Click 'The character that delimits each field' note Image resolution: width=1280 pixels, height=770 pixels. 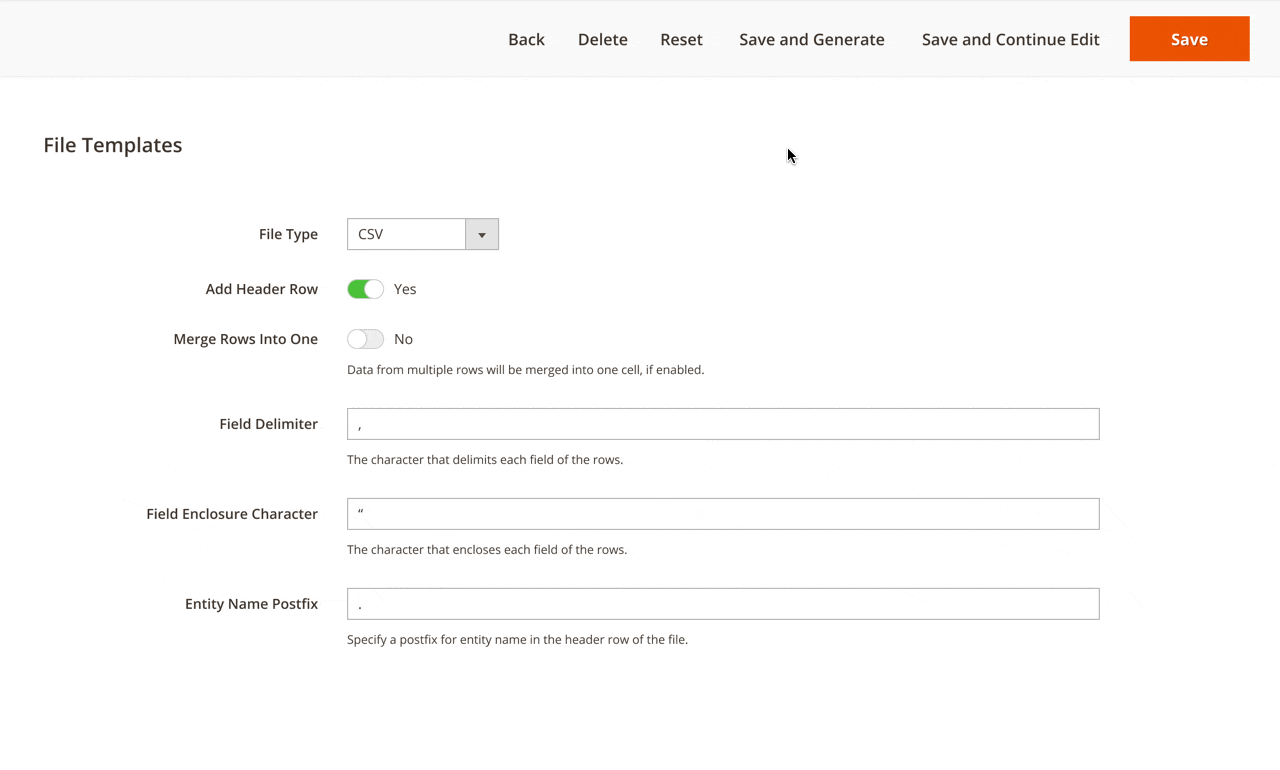pyautogui.click(x=485, y=460)
